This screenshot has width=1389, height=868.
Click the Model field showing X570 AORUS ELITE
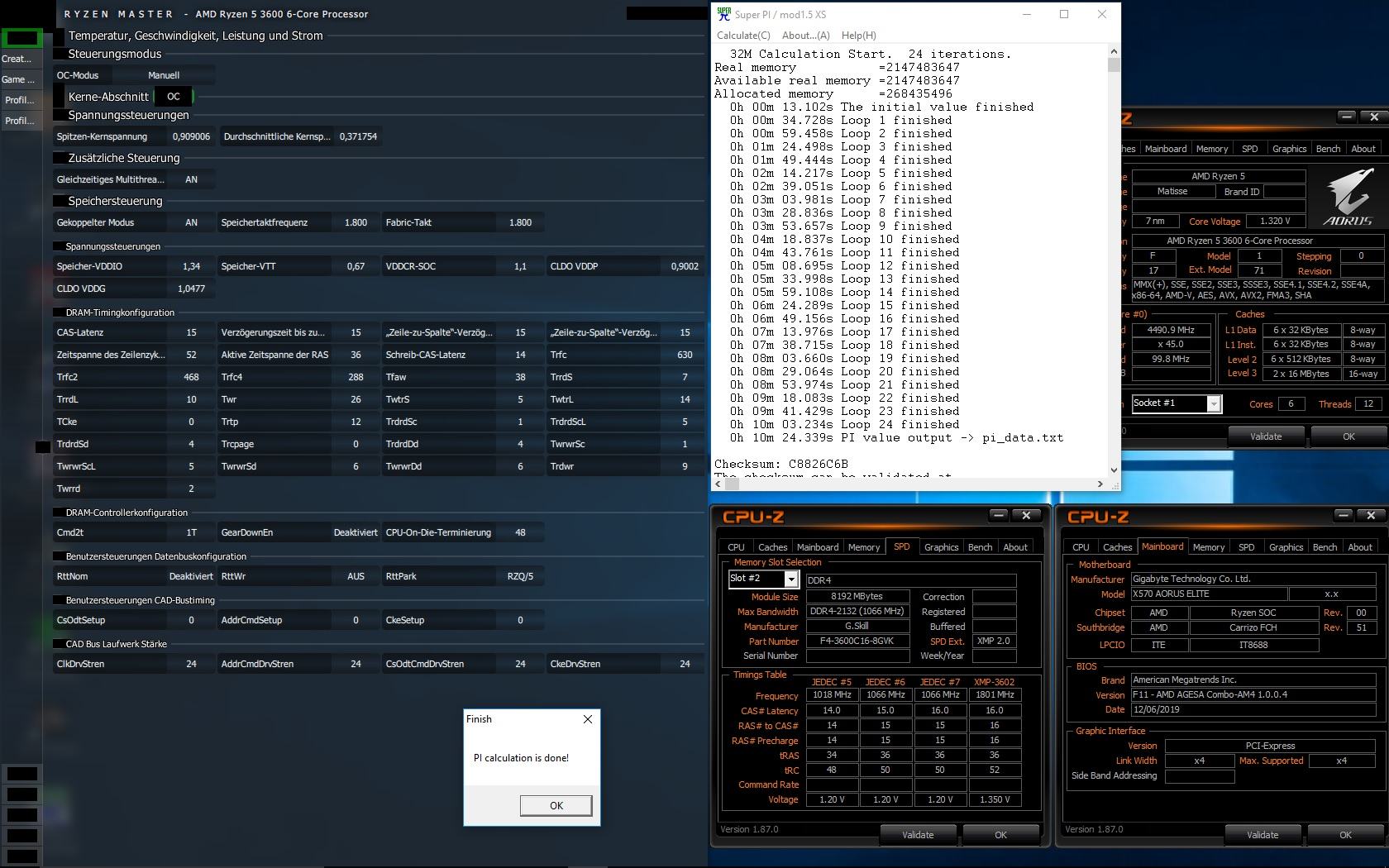click(x=1209, y=594)
